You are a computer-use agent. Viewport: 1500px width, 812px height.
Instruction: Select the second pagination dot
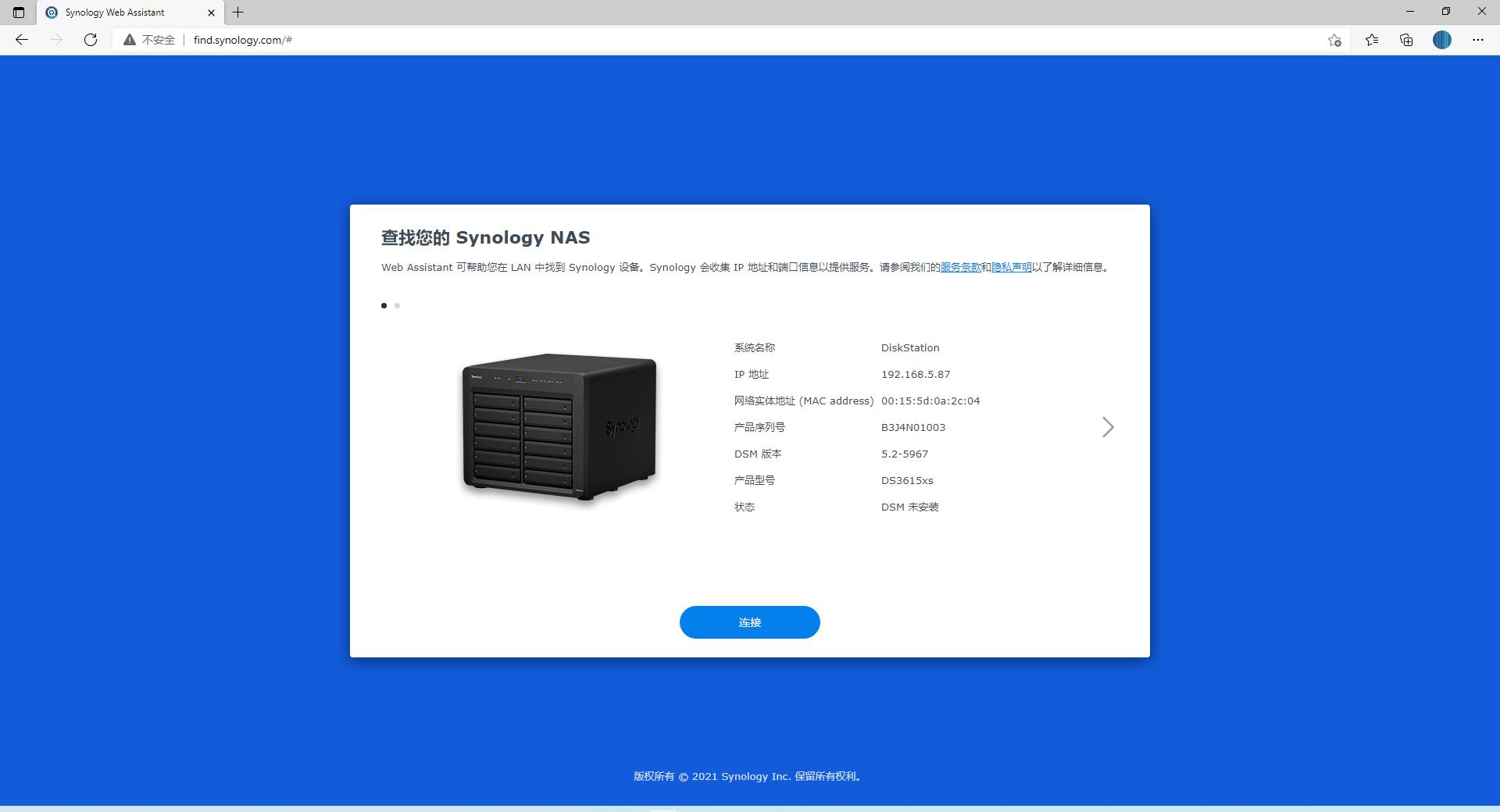pos(397,305)
